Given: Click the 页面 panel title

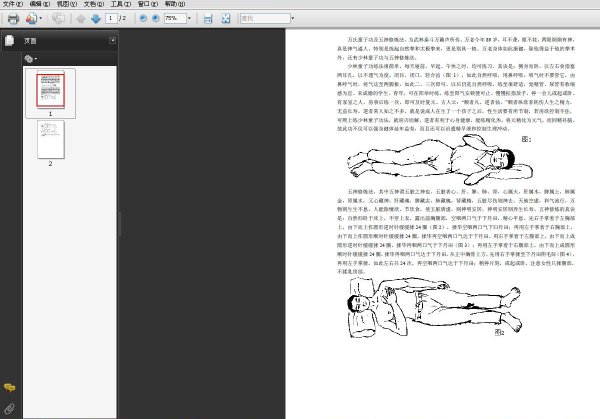Looking at the screenshot, I should coord(30,41).
